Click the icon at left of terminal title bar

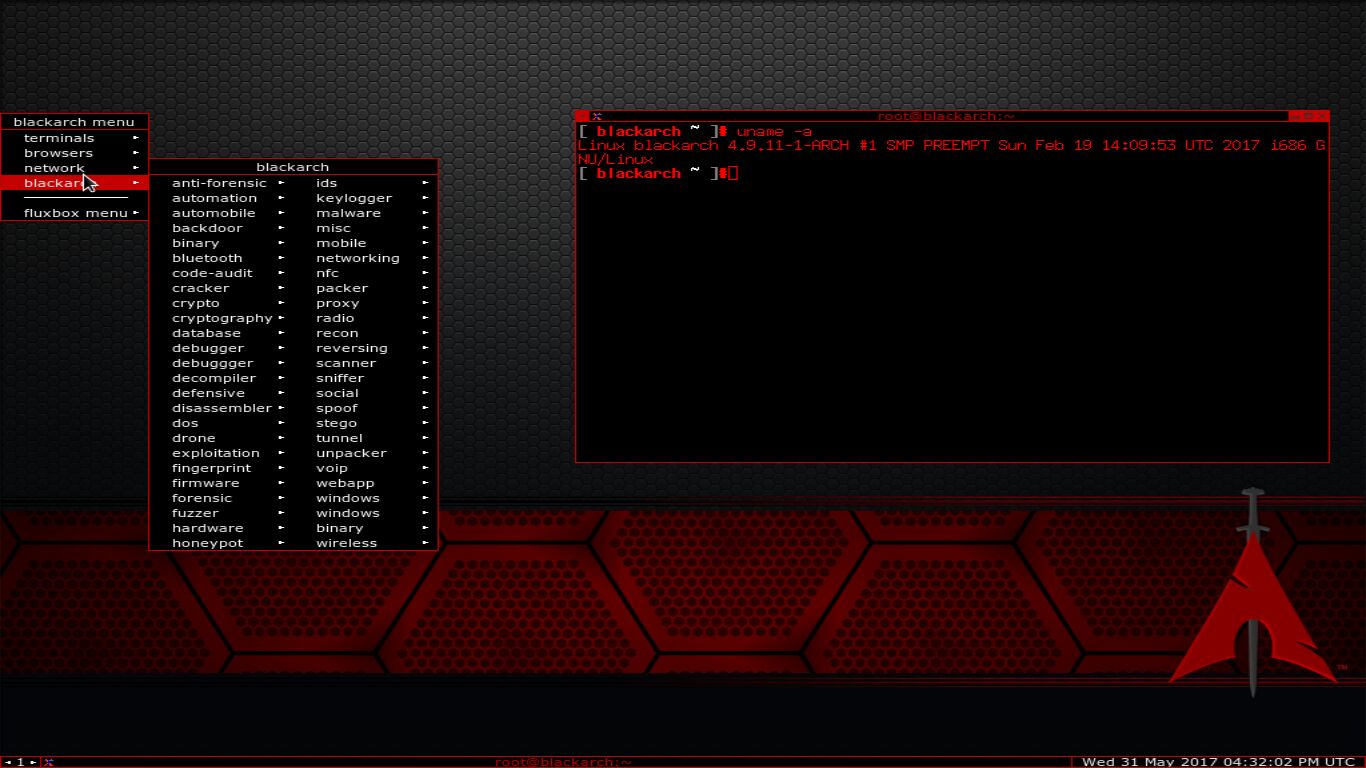tap(596, 116)
